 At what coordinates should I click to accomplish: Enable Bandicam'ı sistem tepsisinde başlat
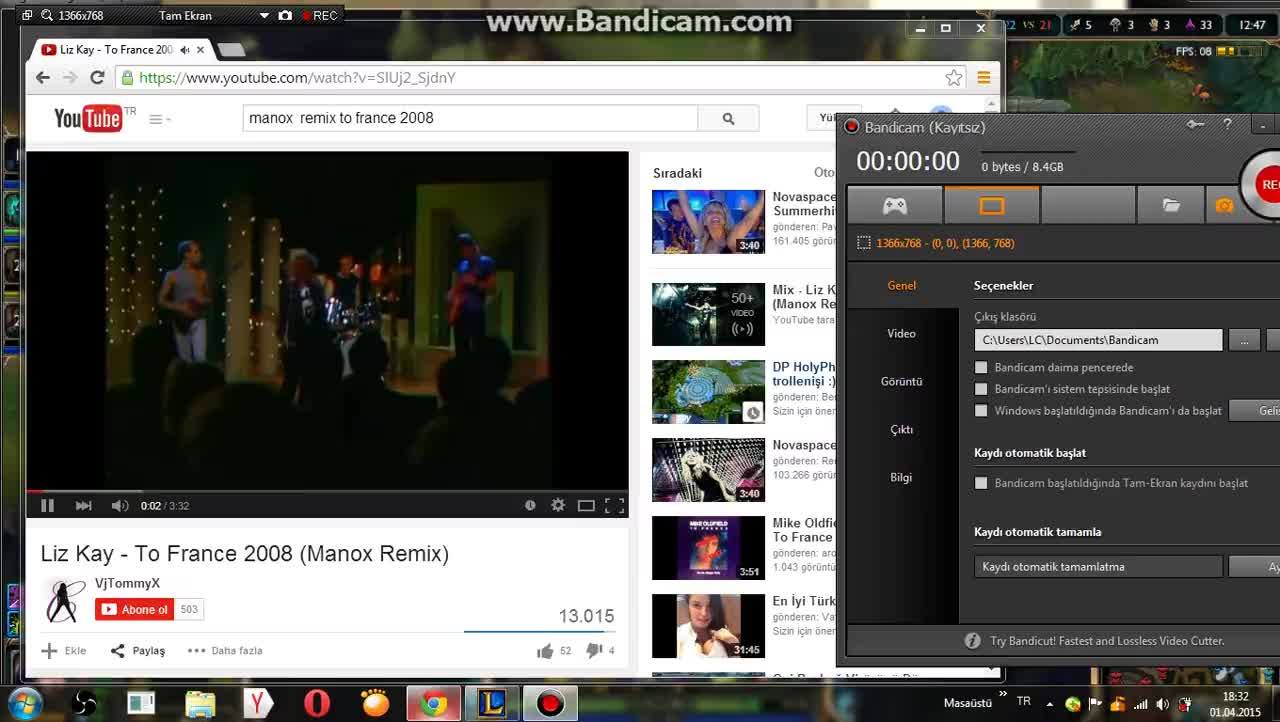(981, 389)
